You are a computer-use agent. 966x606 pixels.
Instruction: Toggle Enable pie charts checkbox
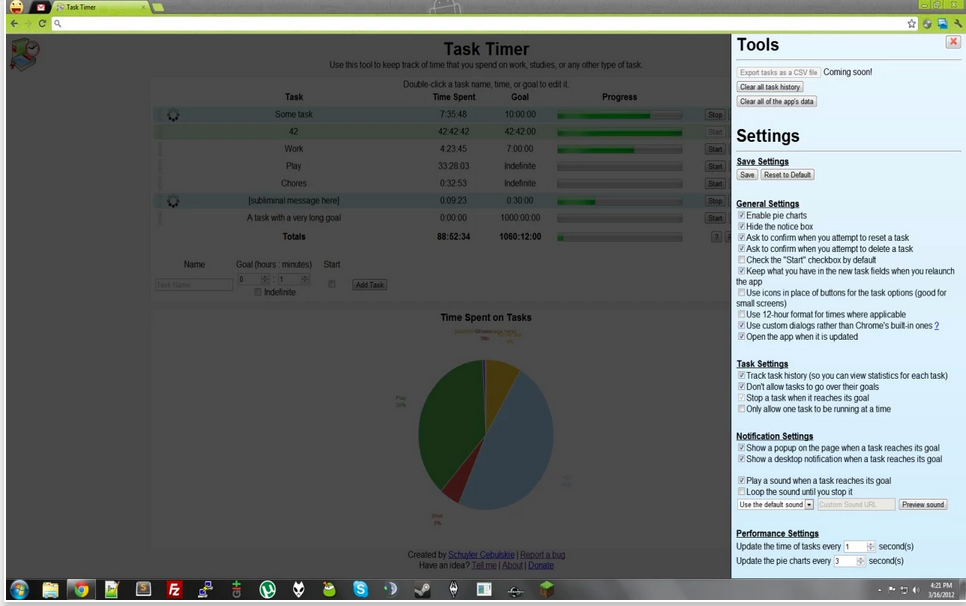[742, 215]
